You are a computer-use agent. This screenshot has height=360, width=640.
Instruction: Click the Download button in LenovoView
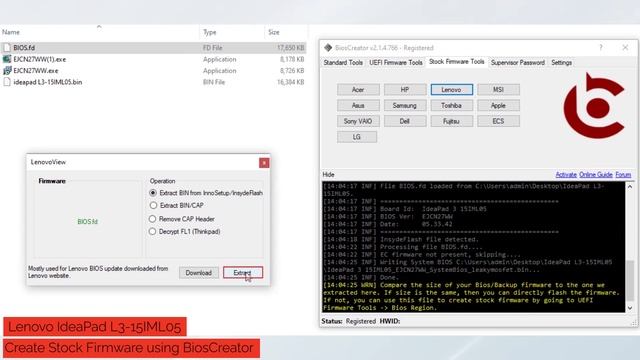(x=198, y=273)
